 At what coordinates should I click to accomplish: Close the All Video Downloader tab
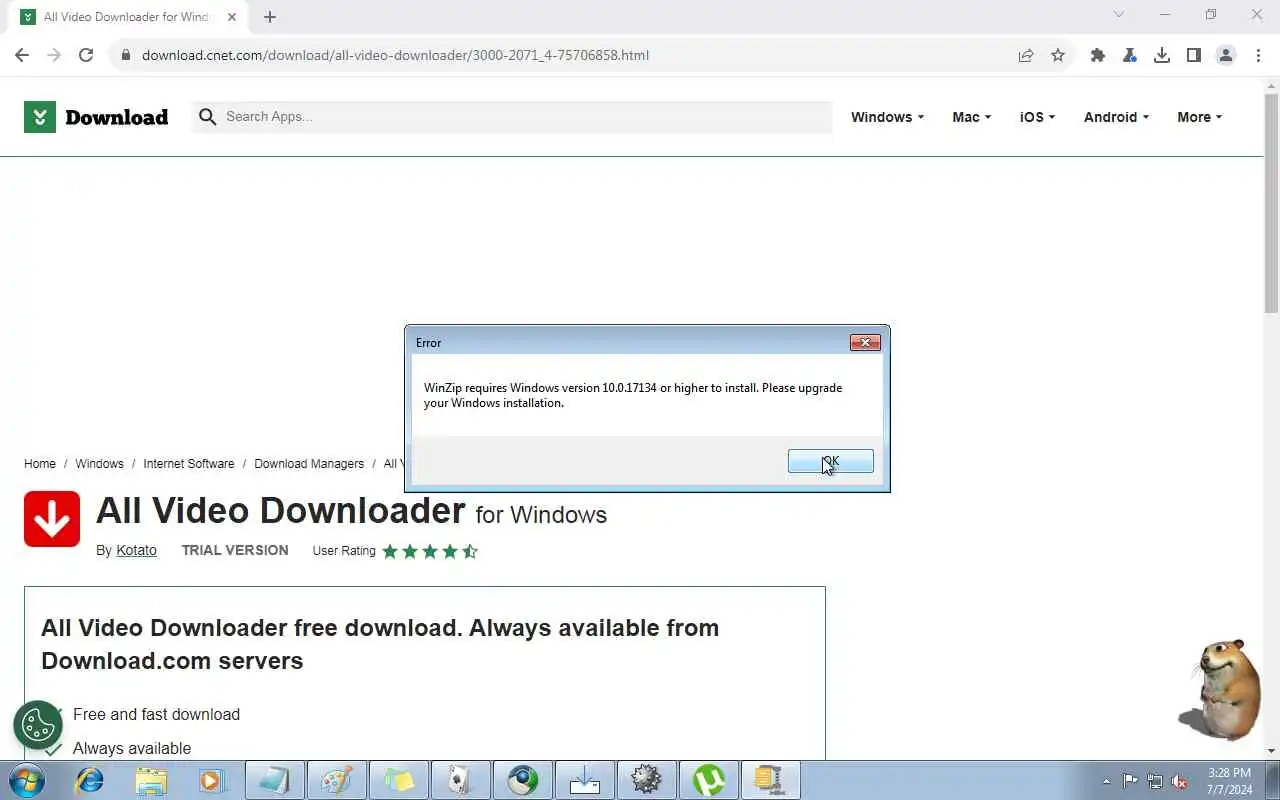pos(232,17)
